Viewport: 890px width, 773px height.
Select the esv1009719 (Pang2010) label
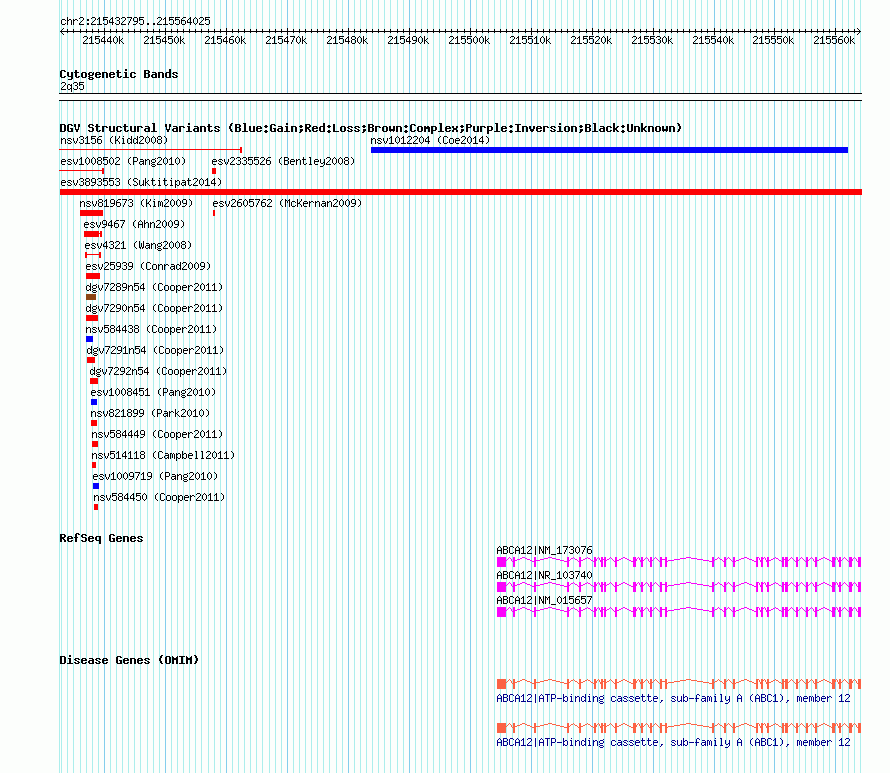point(156,476)
